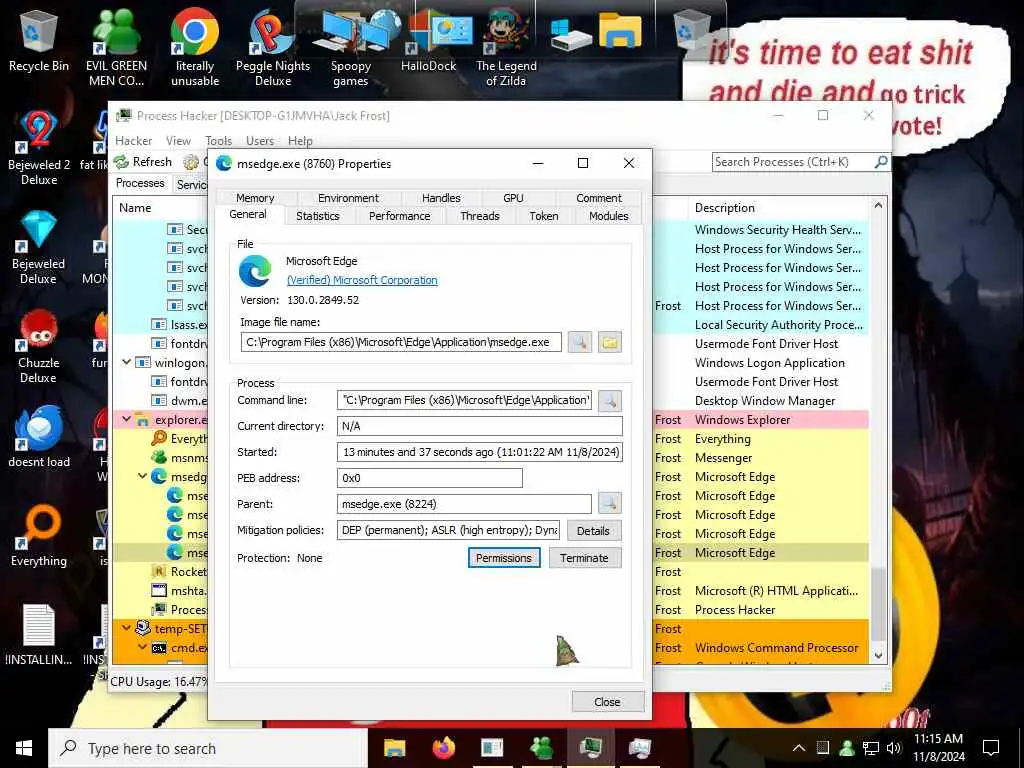
Task: Collapse the winlogon.exe tree node
Action: 127,362
